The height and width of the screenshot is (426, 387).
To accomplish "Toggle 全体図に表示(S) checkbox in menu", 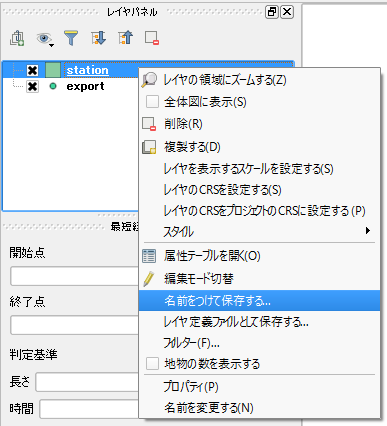I will [x=152, y=102].
